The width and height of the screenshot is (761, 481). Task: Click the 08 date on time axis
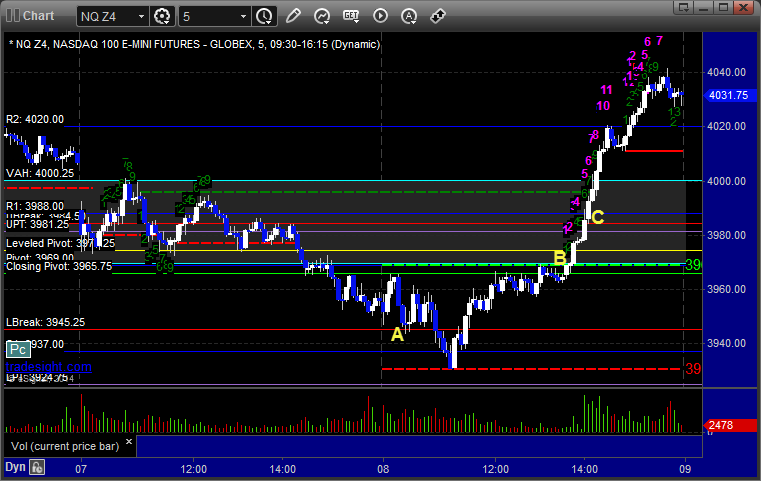tap(383, 469)
